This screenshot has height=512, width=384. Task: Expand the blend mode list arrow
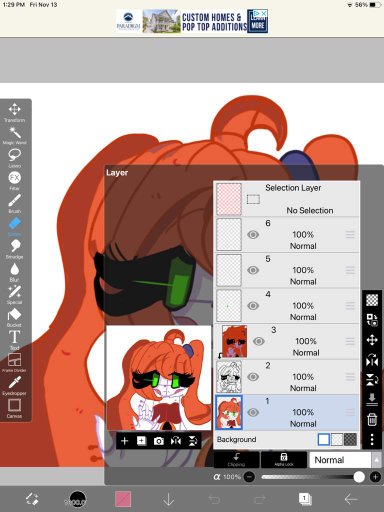(x=376, y=460)
